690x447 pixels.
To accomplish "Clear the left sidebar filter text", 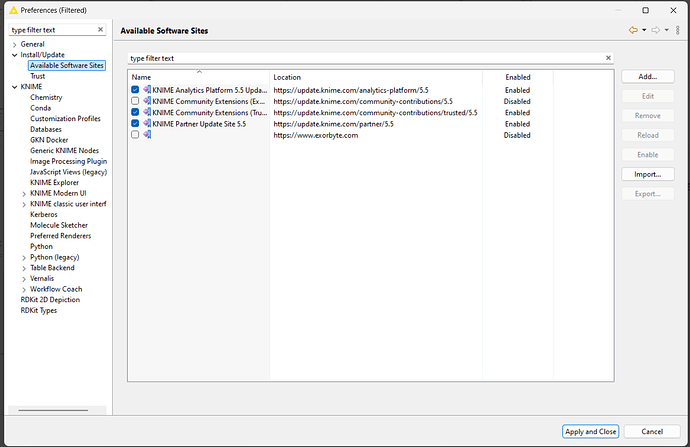I will 100,29.
